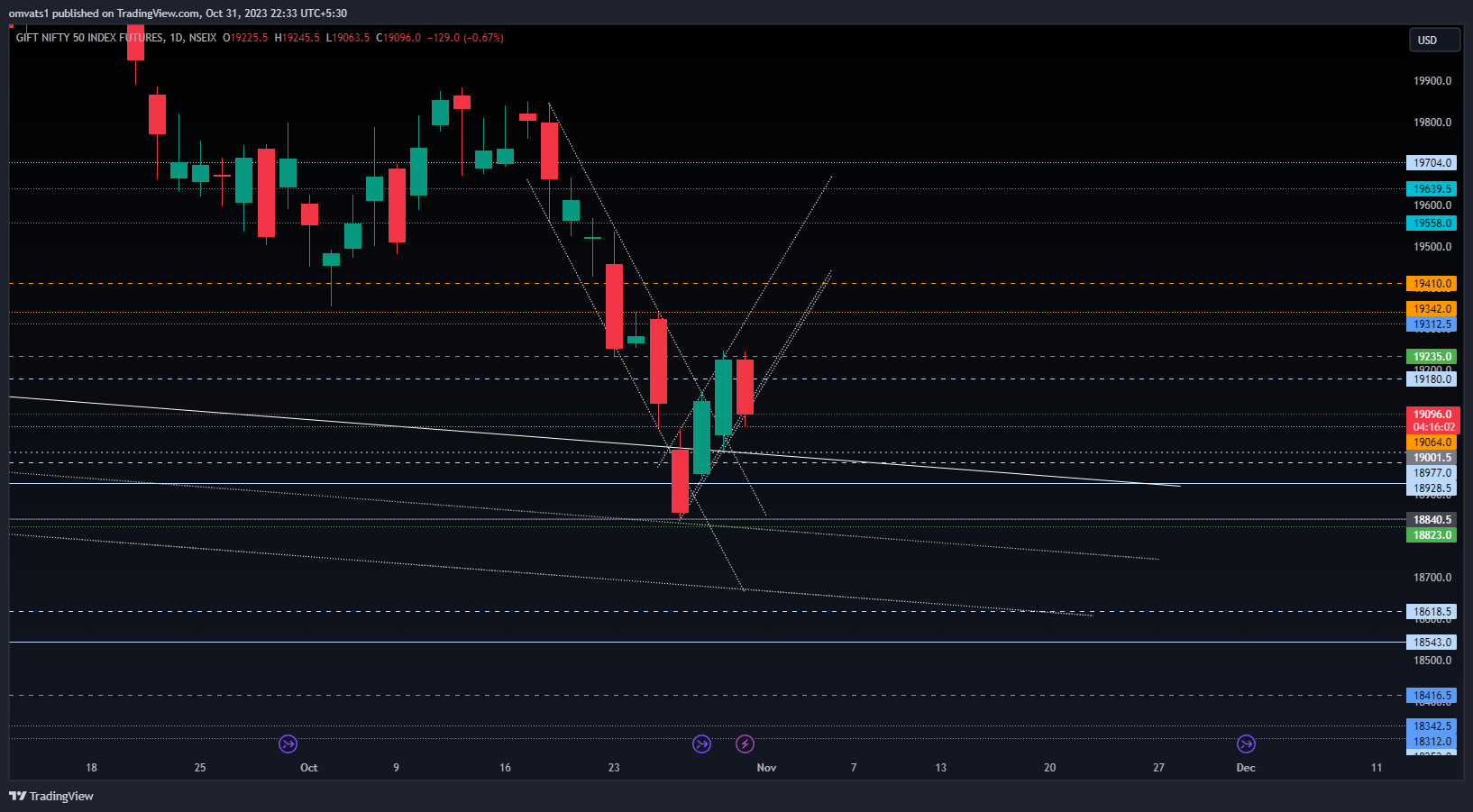Image resolution: width=1473 pixels, height=812 pixels.
Task: Select the orange 19410.0 price label
Action: pyautogui.click(x=1432, y=284)
